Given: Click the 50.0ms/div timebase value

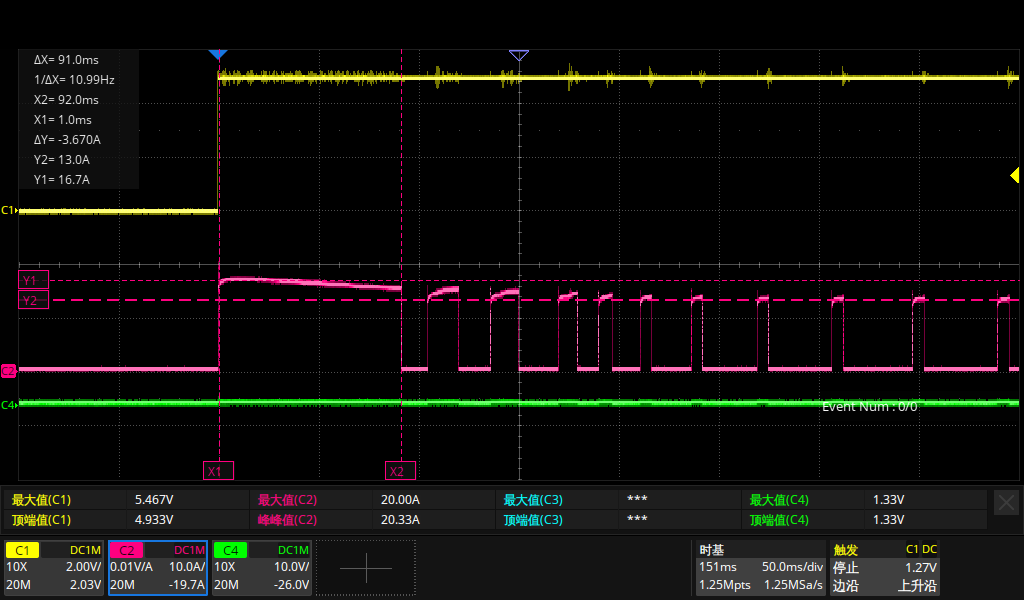Looking at the screenshot, I should (x=792, y=567).
